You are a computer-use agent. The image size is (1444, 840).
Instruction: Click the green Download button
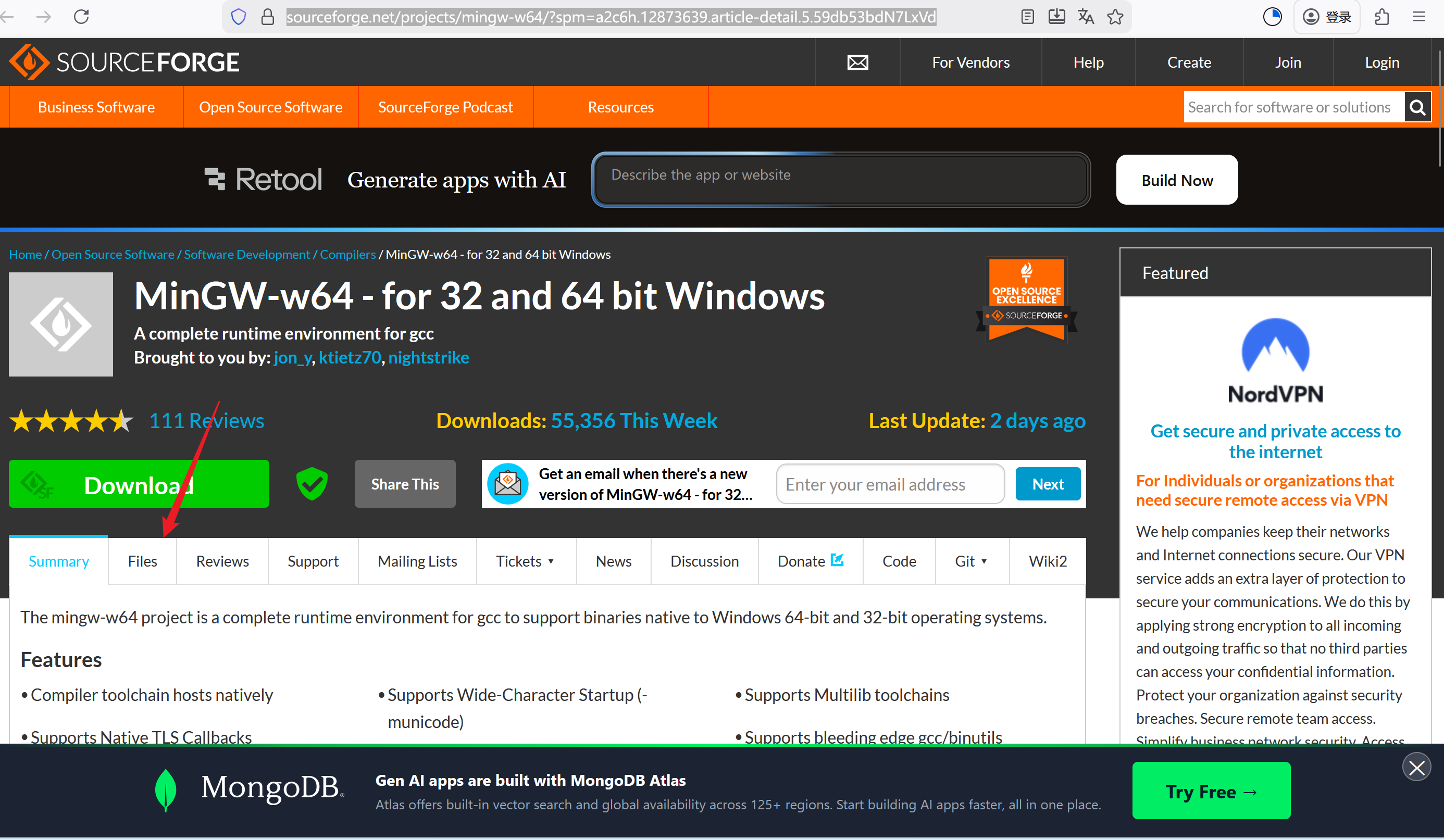tap(139, 484)
